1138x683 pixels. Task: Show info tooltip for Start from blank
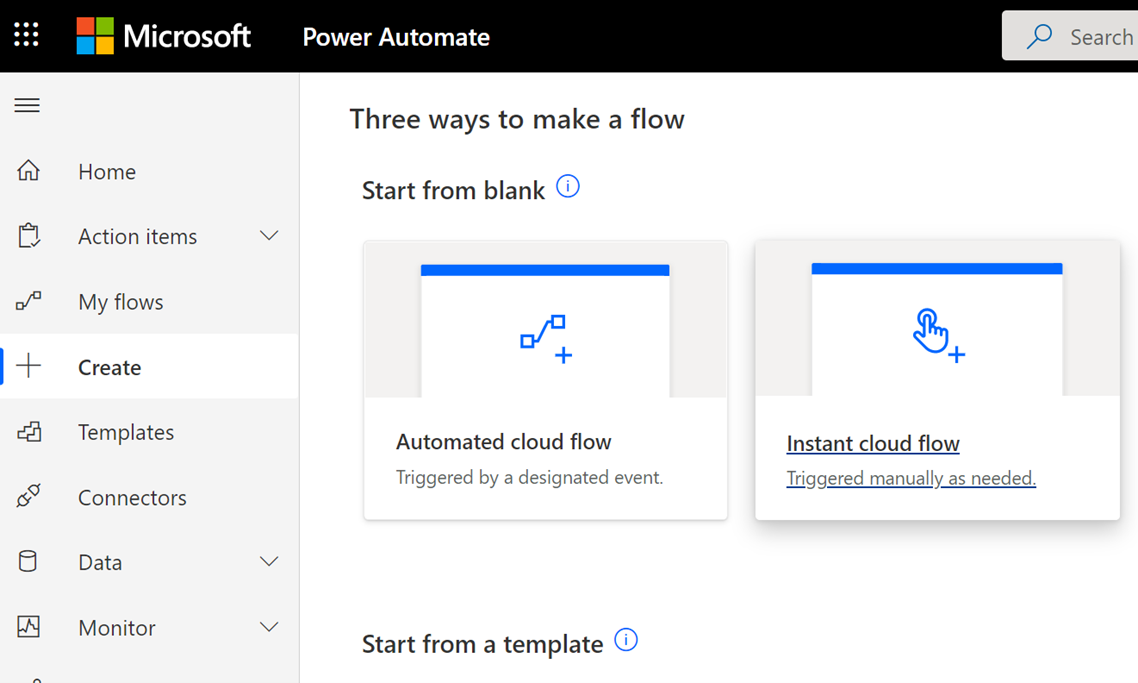point(568,186)
